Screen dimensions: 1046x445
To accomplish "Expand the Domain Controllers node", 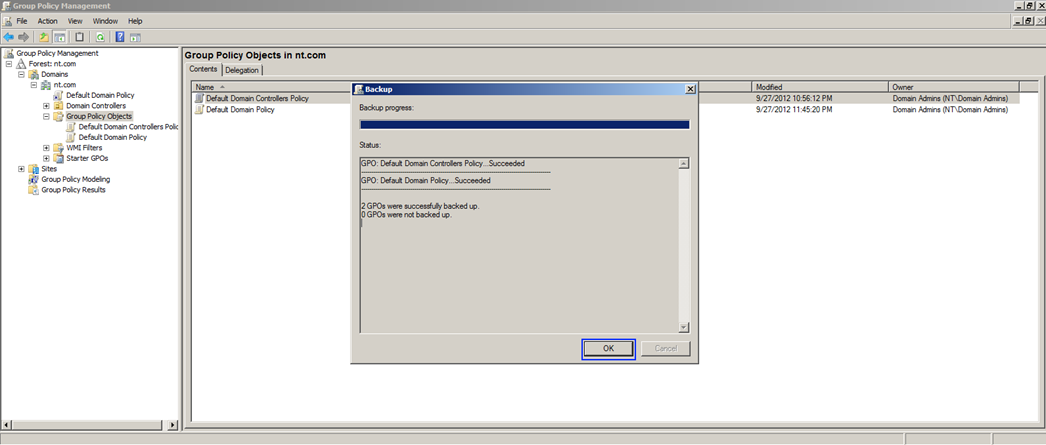I will click(x=46, y=106).
